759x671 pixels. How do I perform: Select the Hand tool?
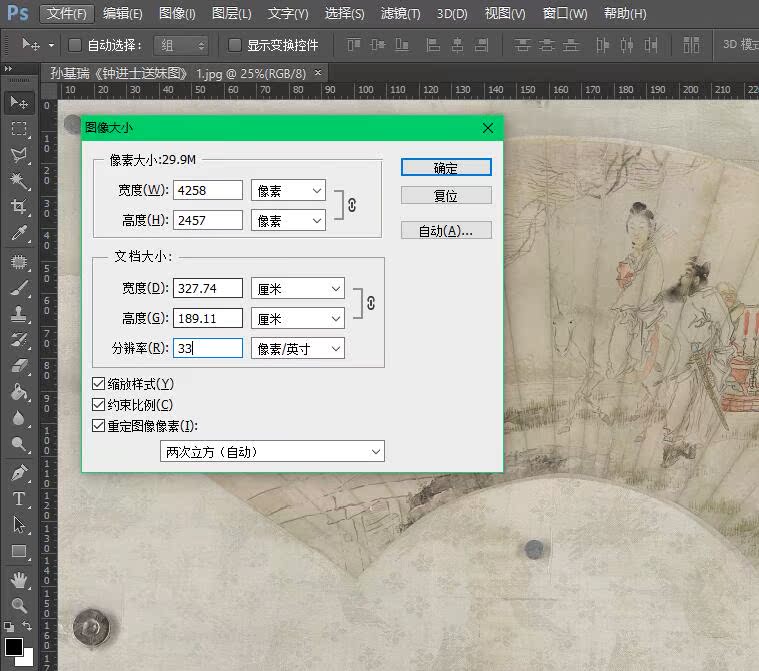19,580
